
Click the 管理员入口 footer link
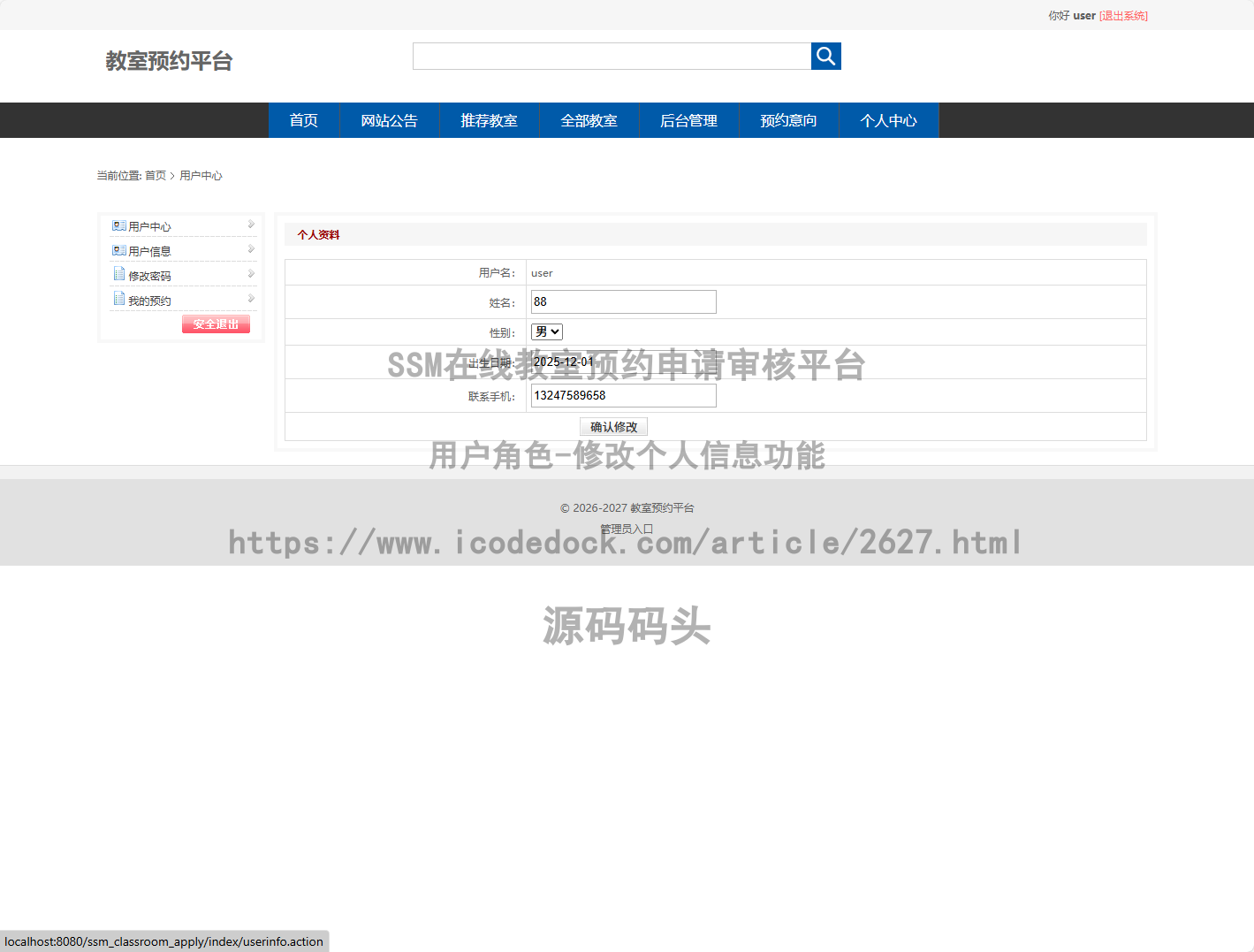coord(626,528)
